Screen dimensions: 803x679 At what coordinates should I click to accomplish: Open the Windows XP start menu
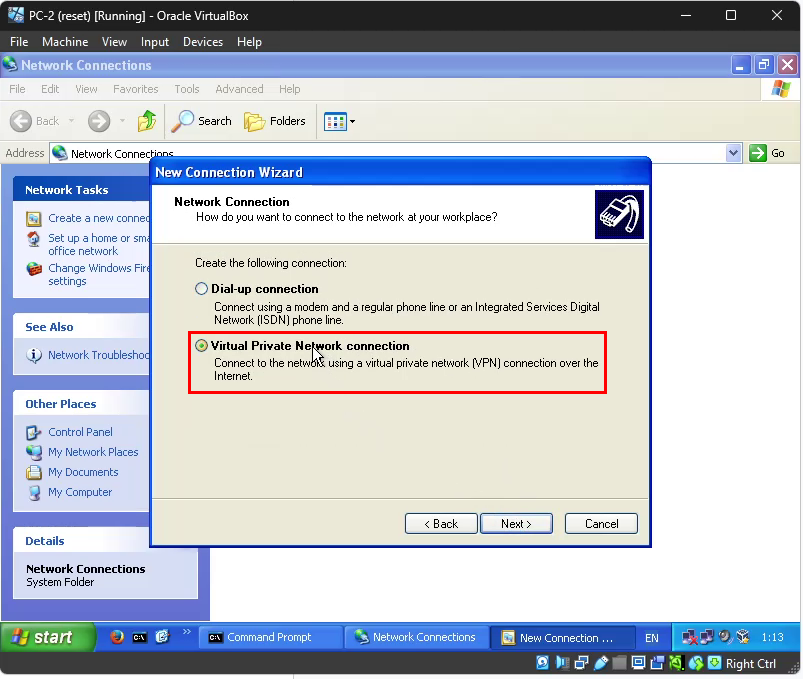coord(48,637)
